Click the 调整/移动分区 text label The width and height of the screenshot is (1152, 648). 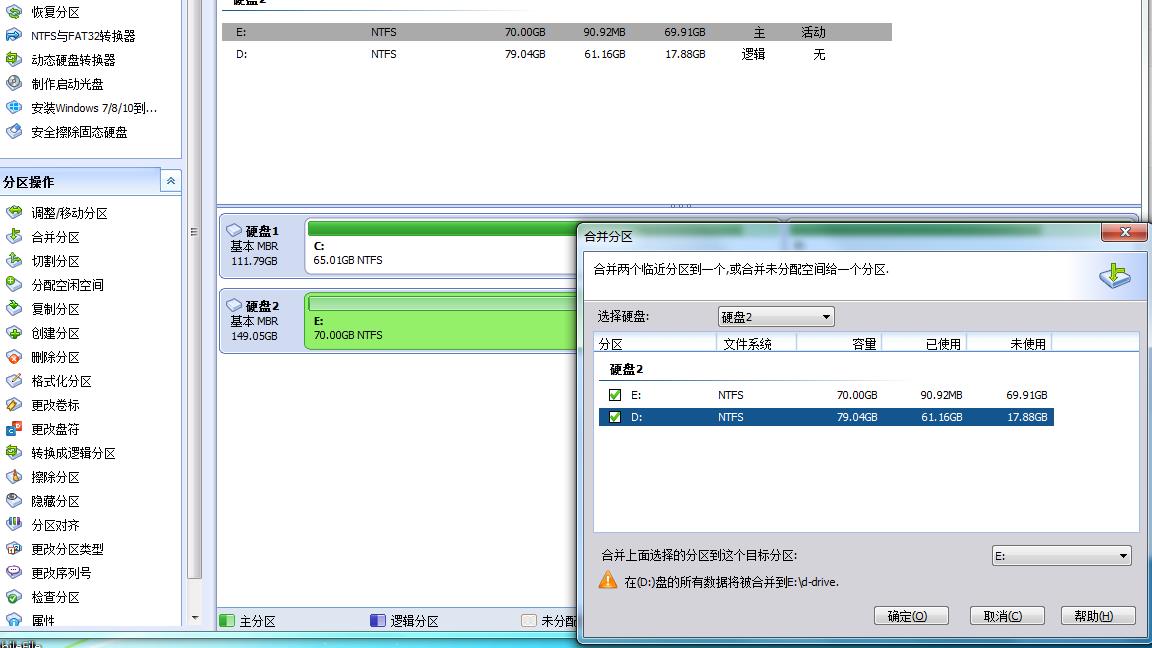point(69,213)
